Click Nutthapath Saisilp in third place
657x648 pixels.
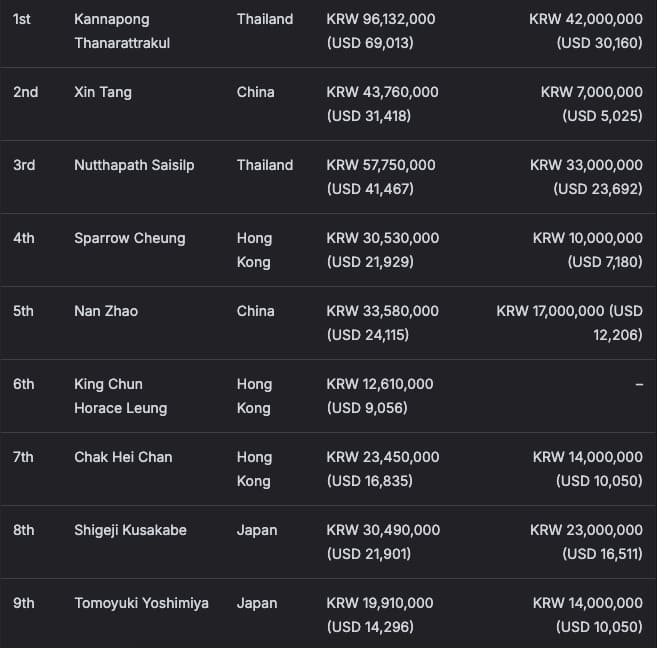pos(134,165)
